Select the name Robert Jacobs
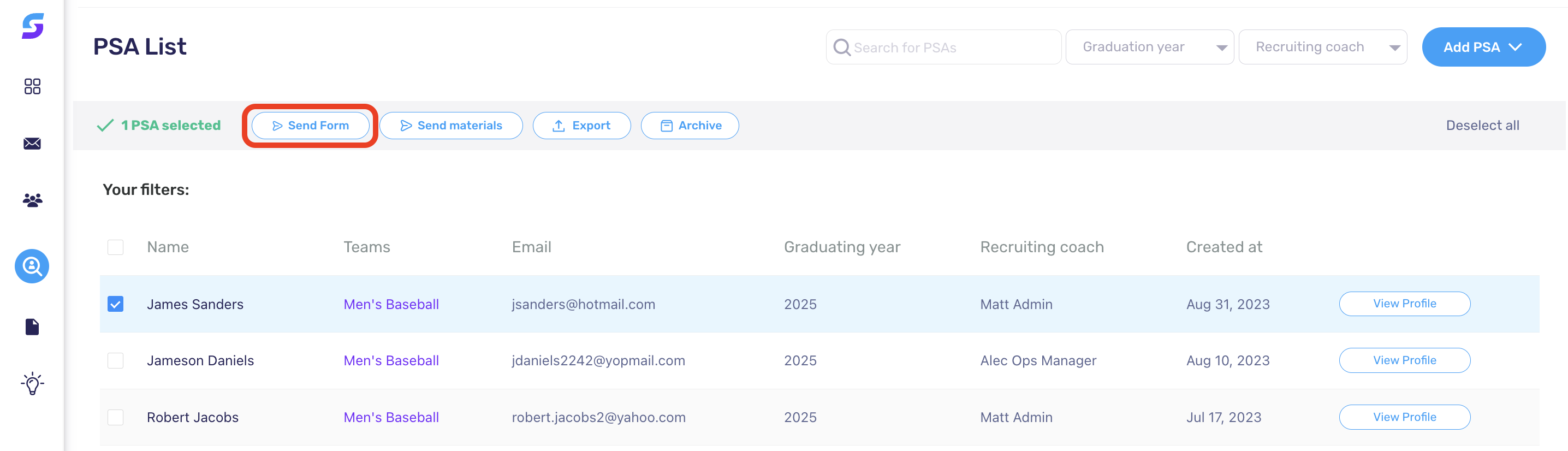Screen dimensions: 1568x451 [192, 418]
